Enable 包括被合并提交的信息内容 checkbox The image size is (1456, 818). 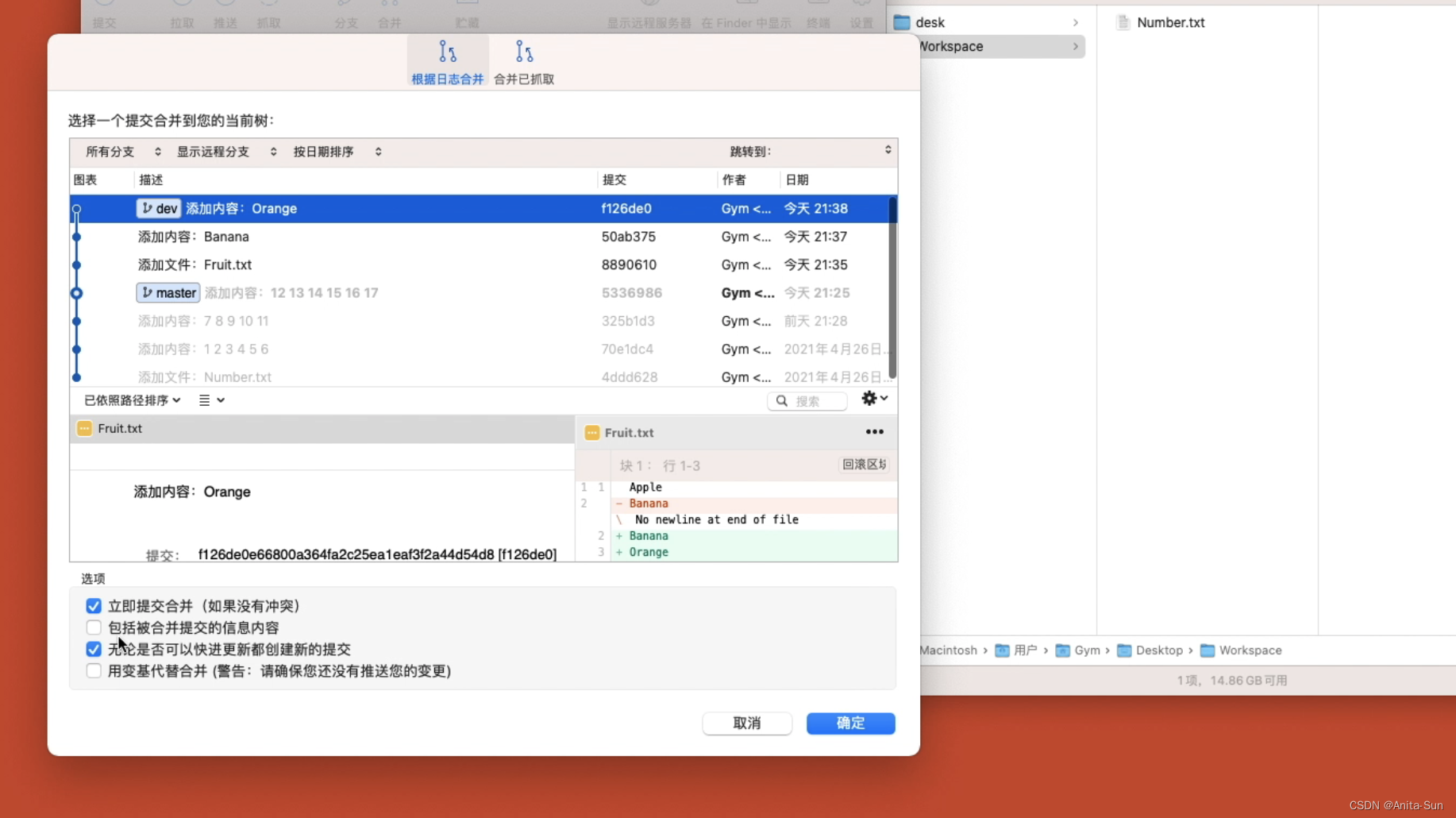pyautogui.click(x=94, y=627)
